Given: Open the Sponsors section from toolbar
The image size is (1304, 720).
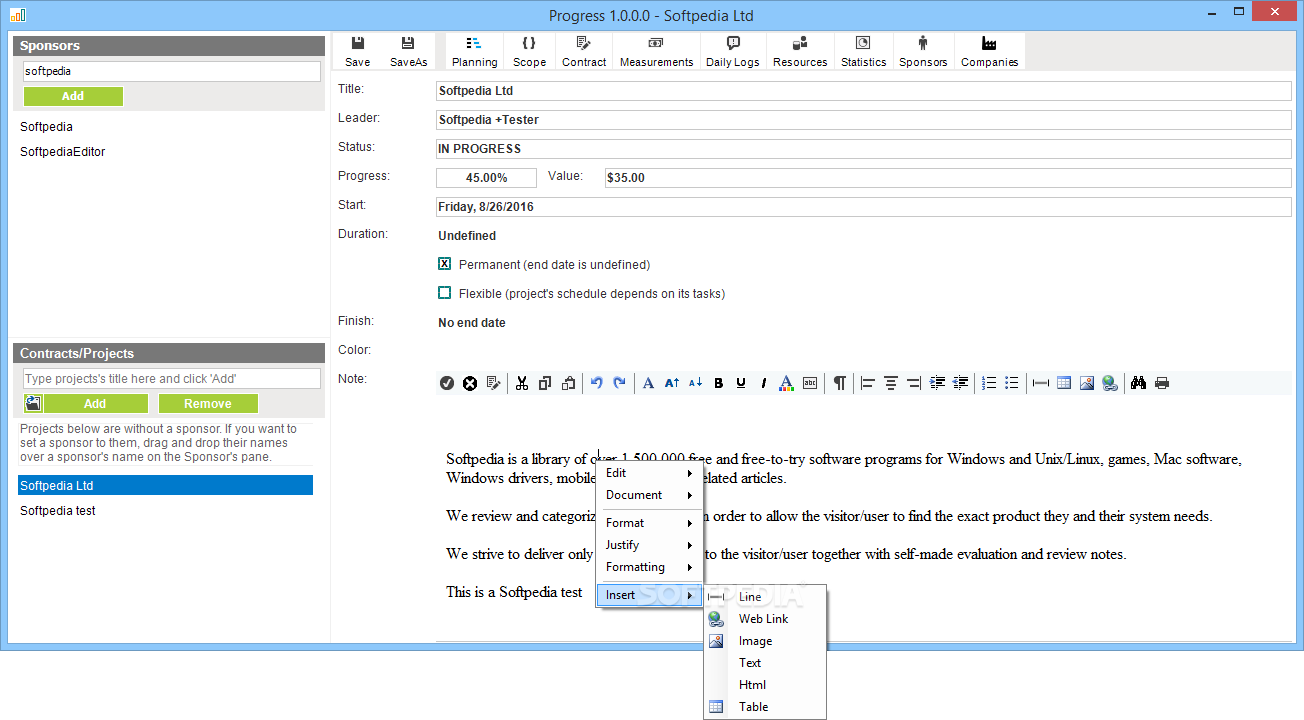Looking at the screenshot, I should click(x=923, y=51).
